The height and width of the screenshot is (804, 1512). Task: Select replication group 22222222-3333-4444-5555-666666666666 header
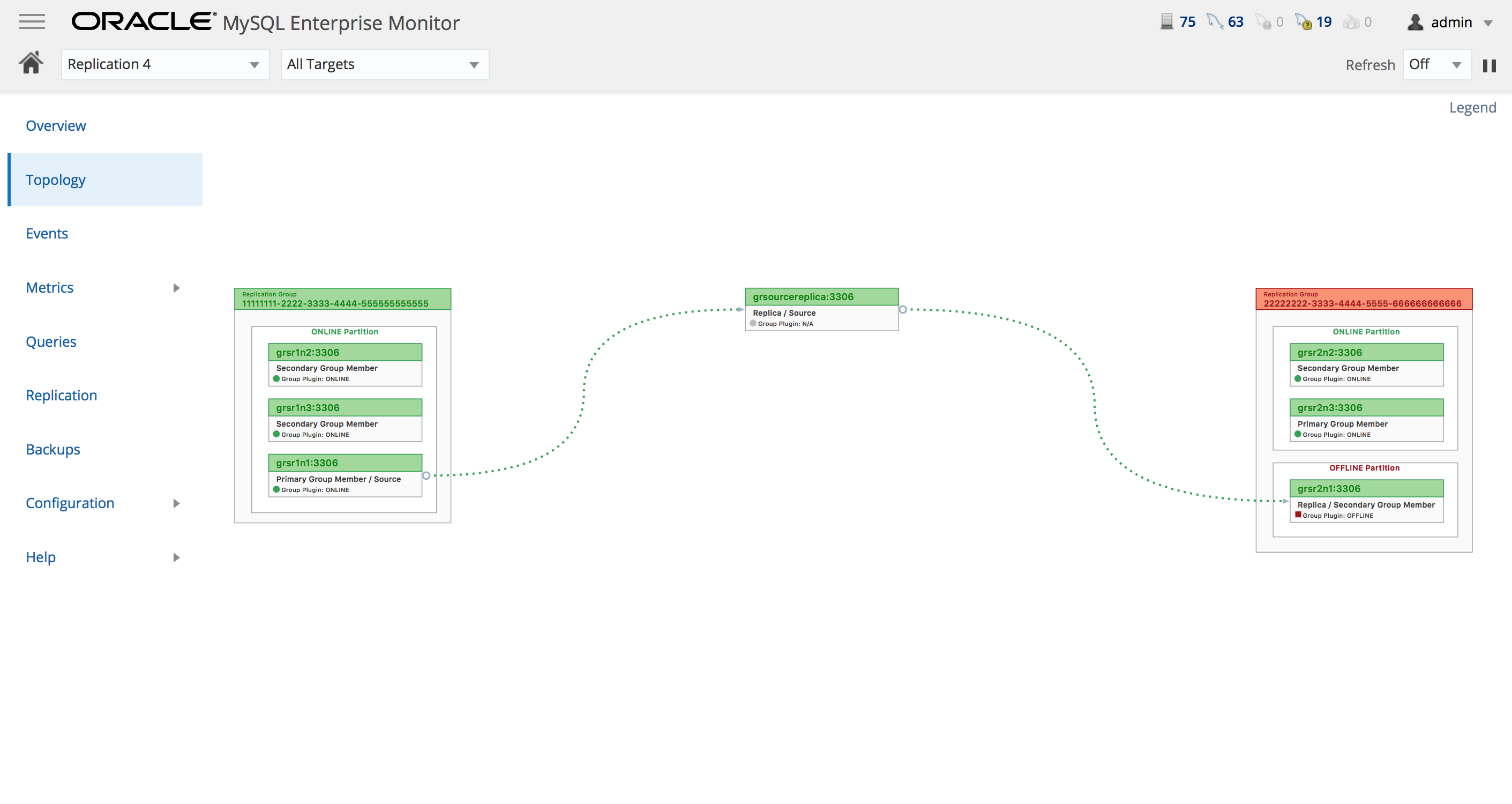(x=1364, y=299)
